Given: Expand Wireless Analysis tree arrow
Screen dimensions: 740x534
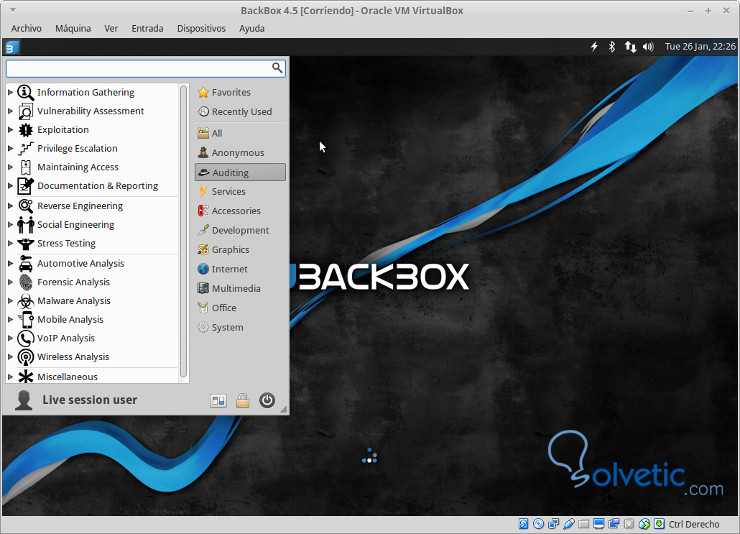Looking at the screenshot, I should coord(10,357).
